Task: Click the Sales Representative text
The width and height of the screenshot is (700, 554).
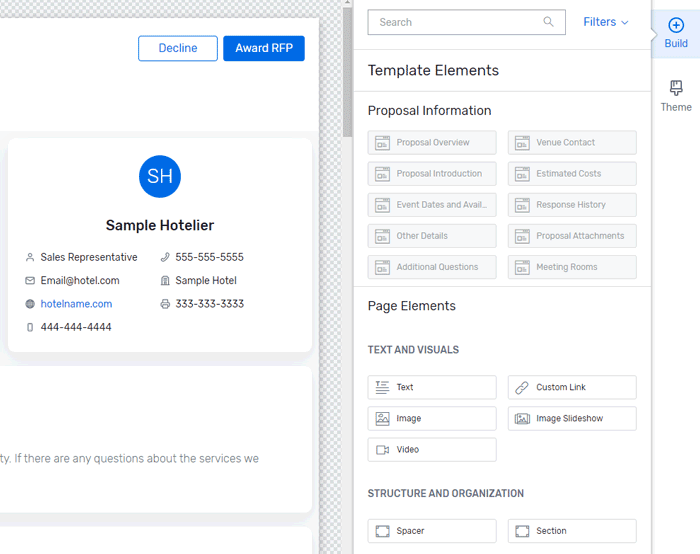Action: click(89, 257)
